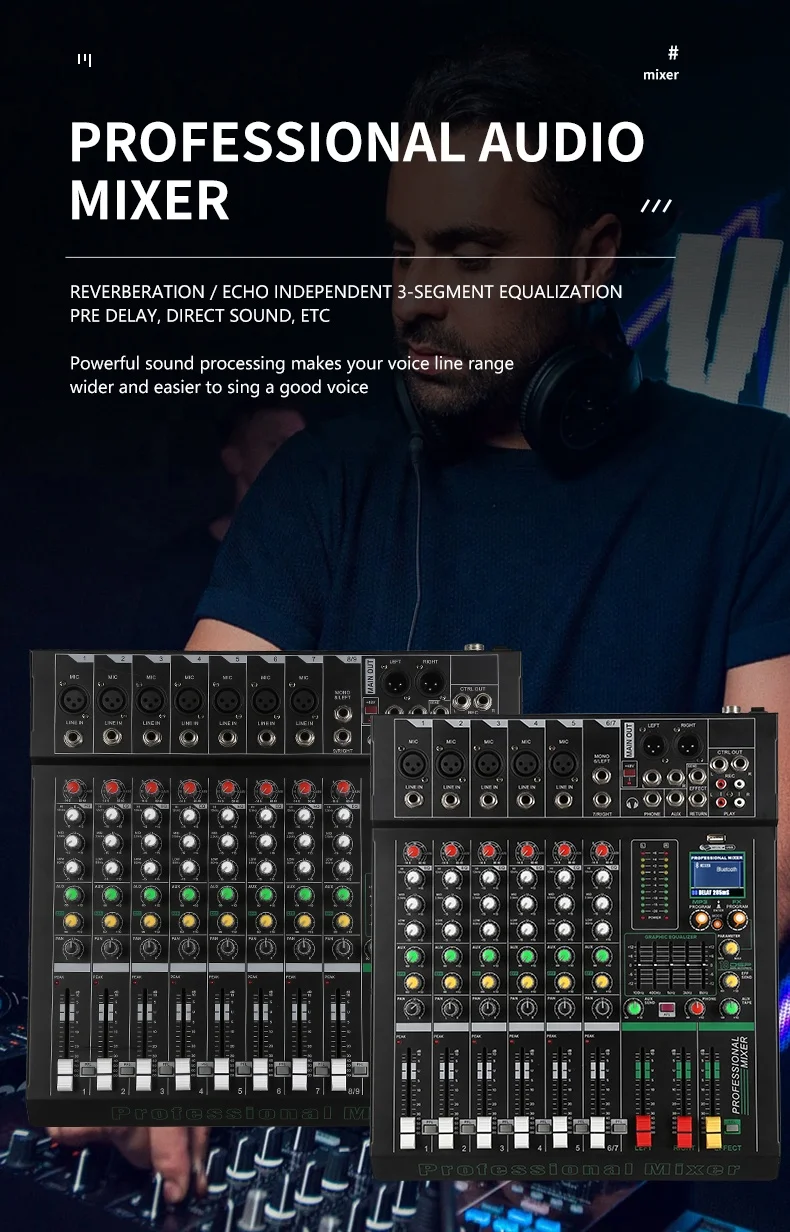Click channel 2 LINE IN jack on front mixer
Screen dimensions: 790x1232
[x=451, y=800]
